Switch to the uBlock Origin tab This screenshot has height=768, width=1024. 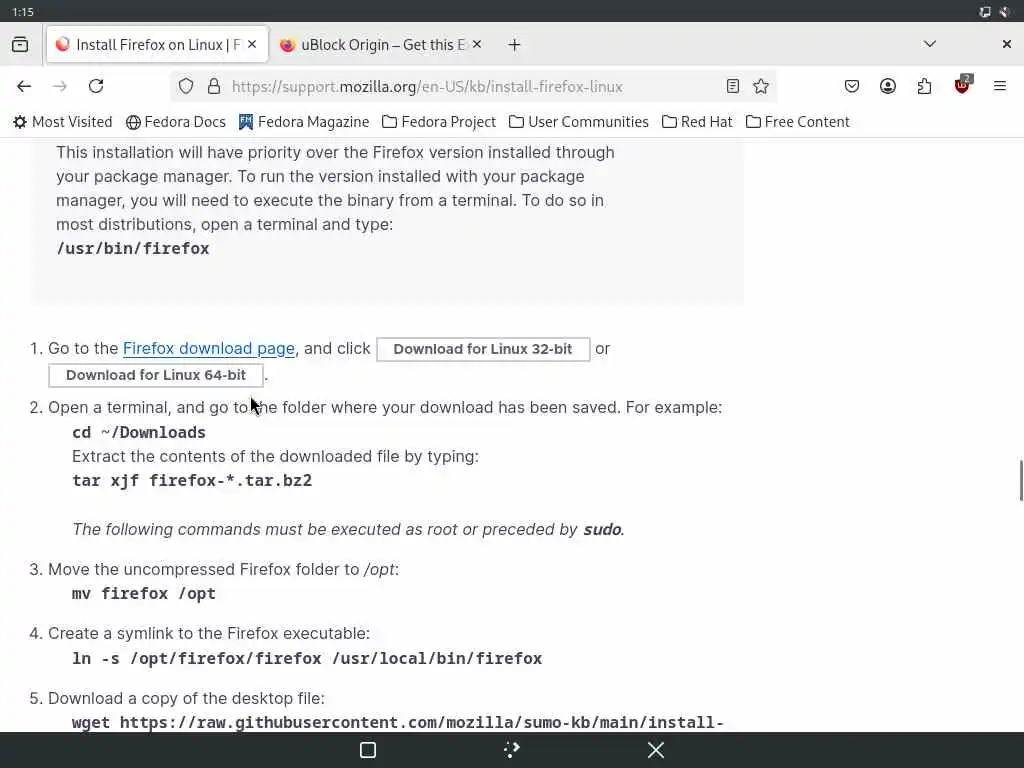(381, 44)
